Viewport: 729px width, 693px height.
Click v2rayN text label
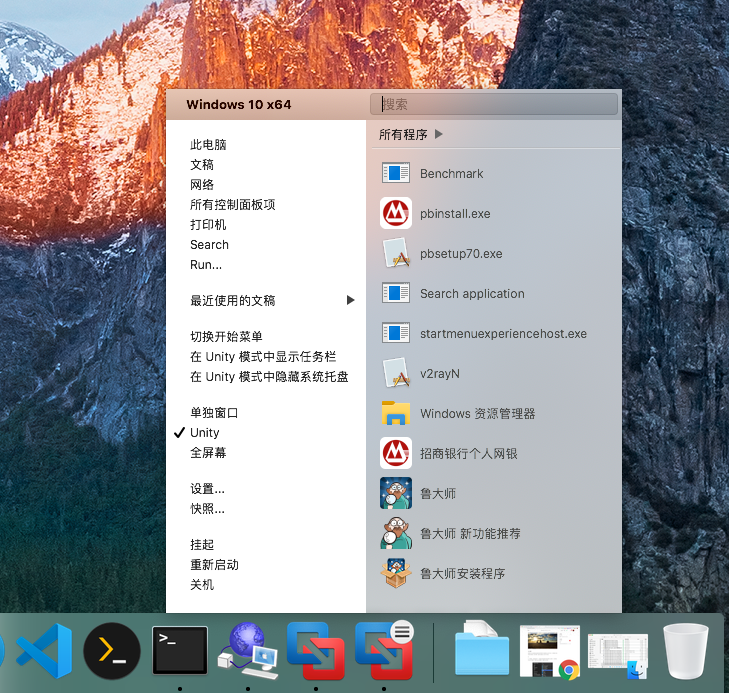440,373
